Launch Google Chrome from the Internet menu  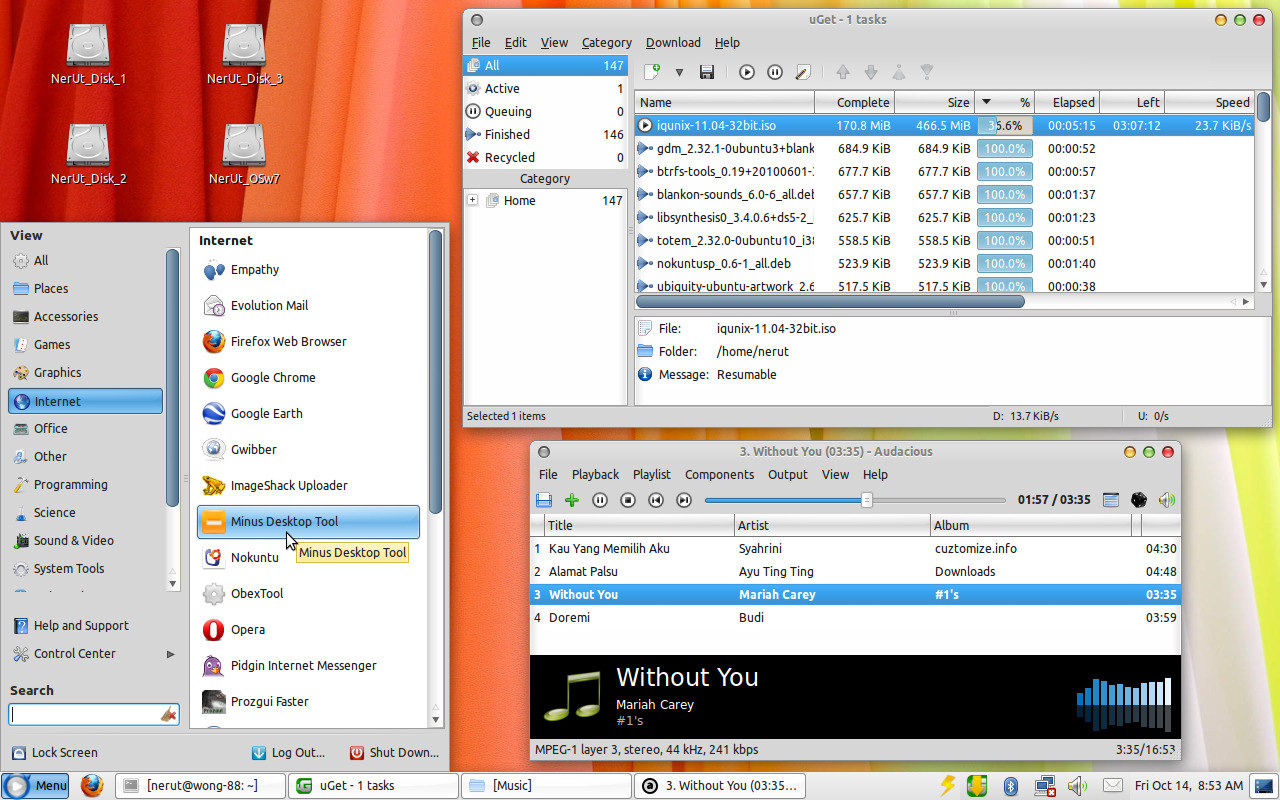coord(308,377)
